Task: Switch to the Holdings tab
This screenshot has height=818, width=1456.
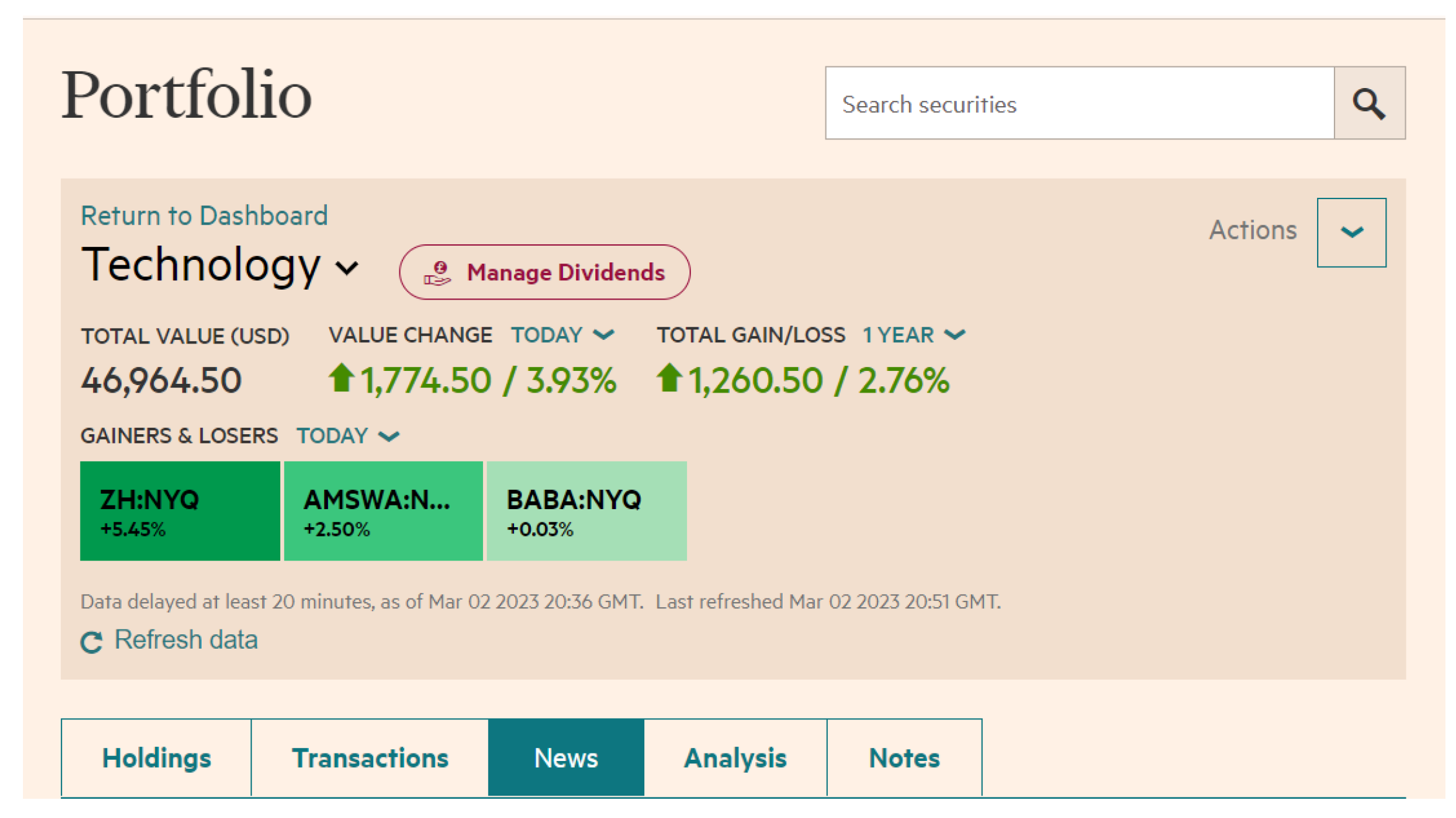Action: tap(156, 758)
